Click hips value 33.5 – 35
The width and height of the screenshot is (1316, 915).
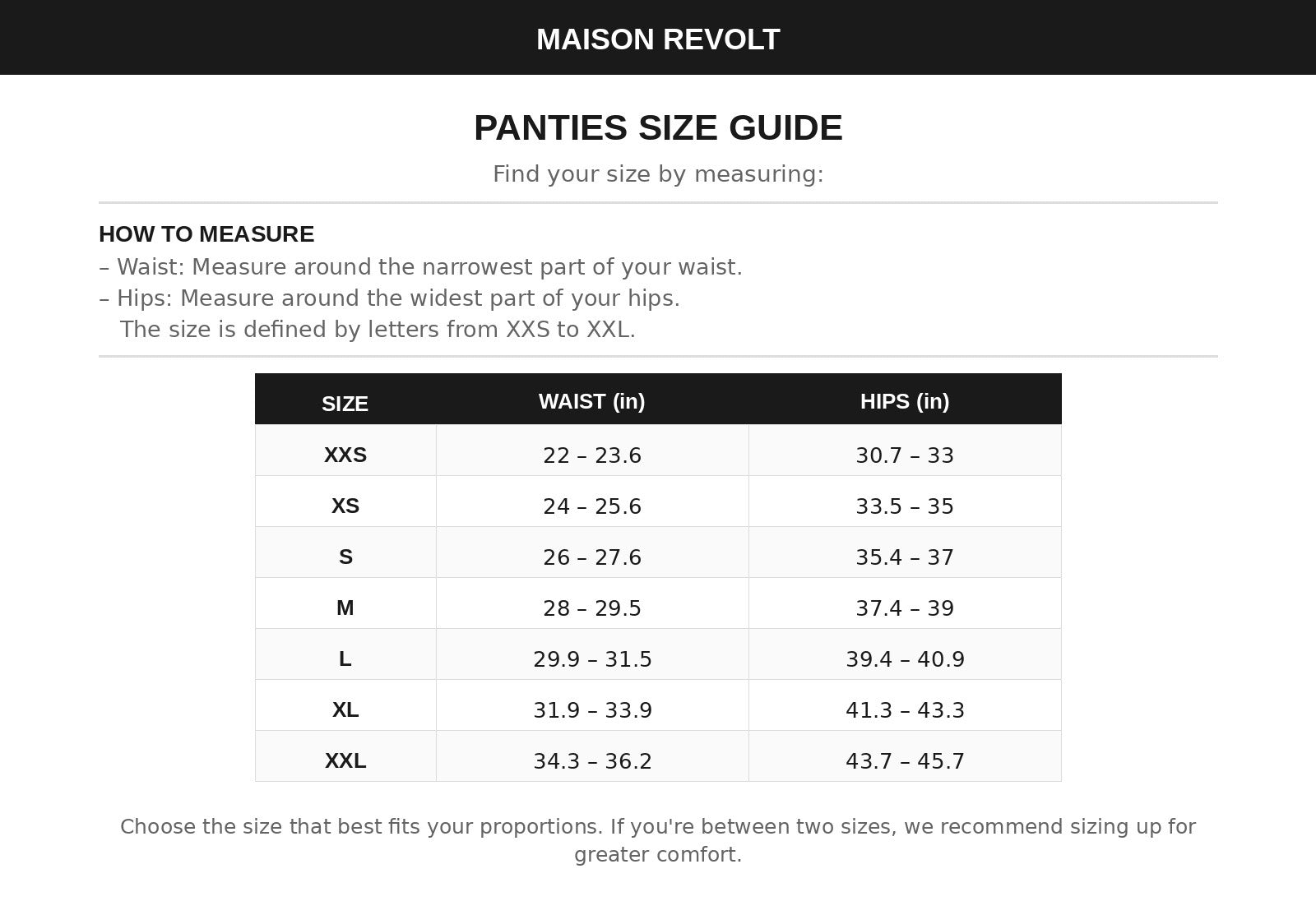[x=905, y=506]
